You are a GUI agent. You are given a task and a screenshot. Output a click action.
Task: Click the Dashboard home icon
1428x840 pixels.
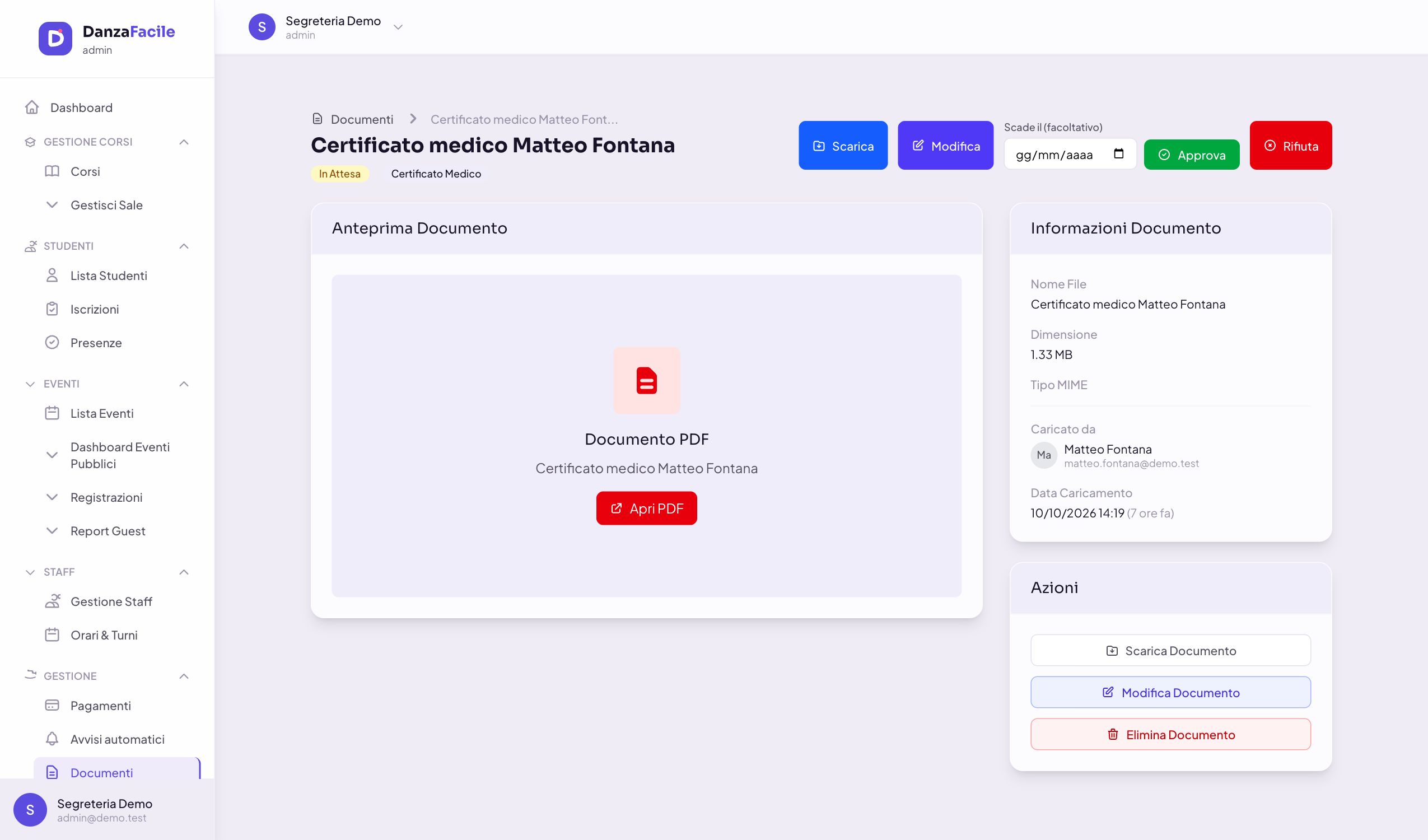coord(32,107)
